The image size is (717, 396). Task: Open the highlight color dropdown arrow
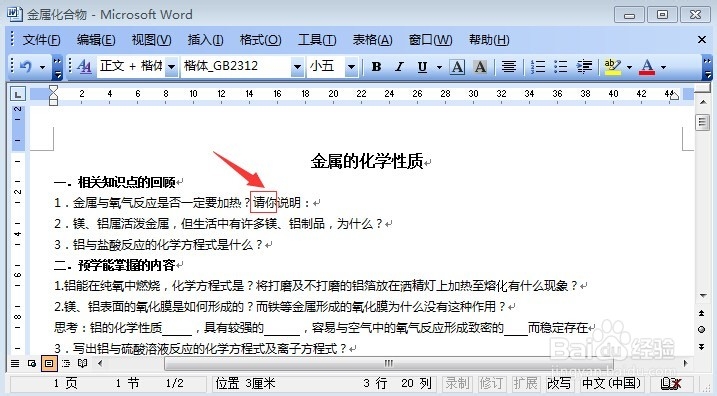pyautogui.click(x=629, y=67)
